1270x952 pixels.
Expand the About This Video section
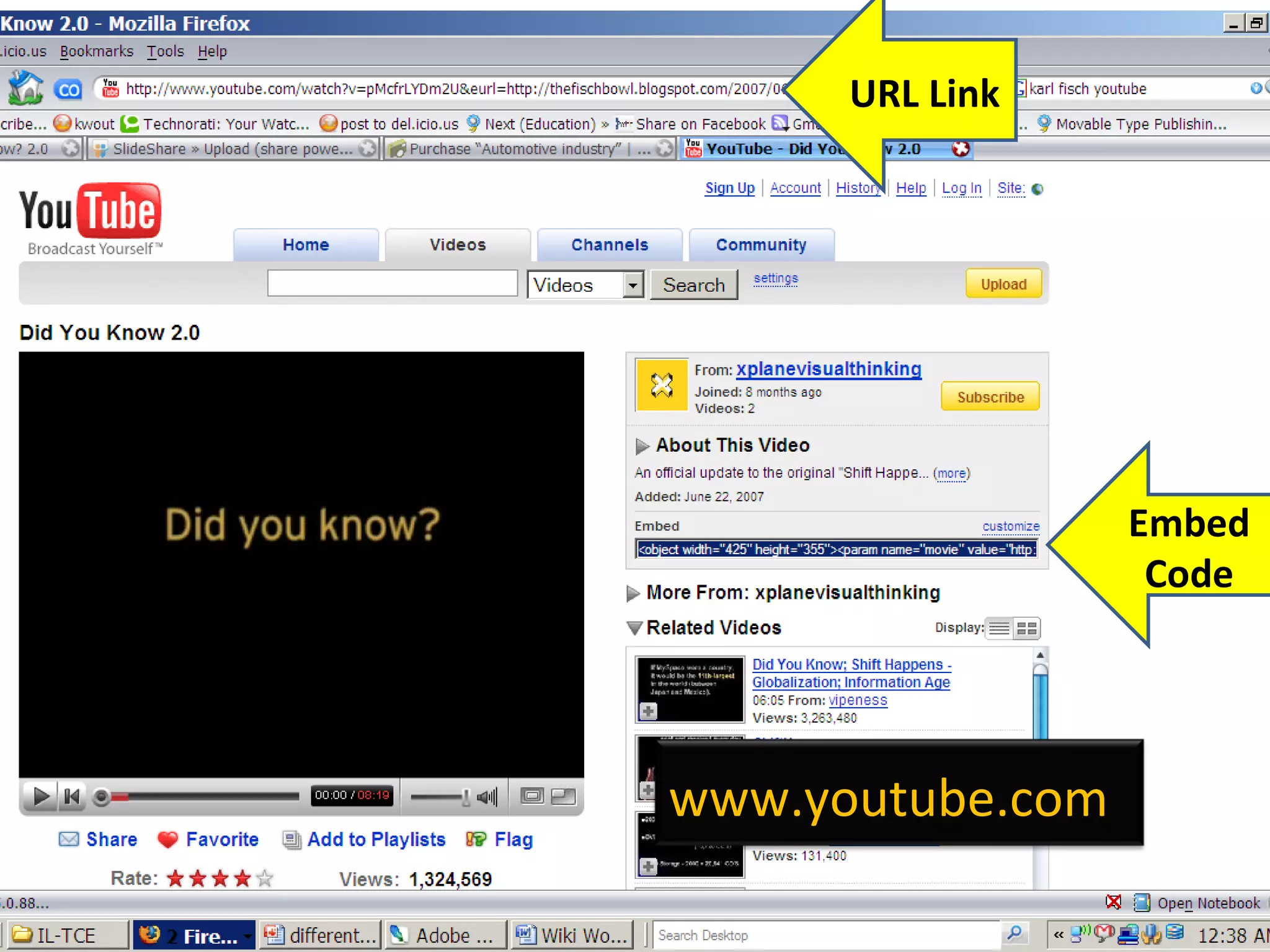[642, 446]
